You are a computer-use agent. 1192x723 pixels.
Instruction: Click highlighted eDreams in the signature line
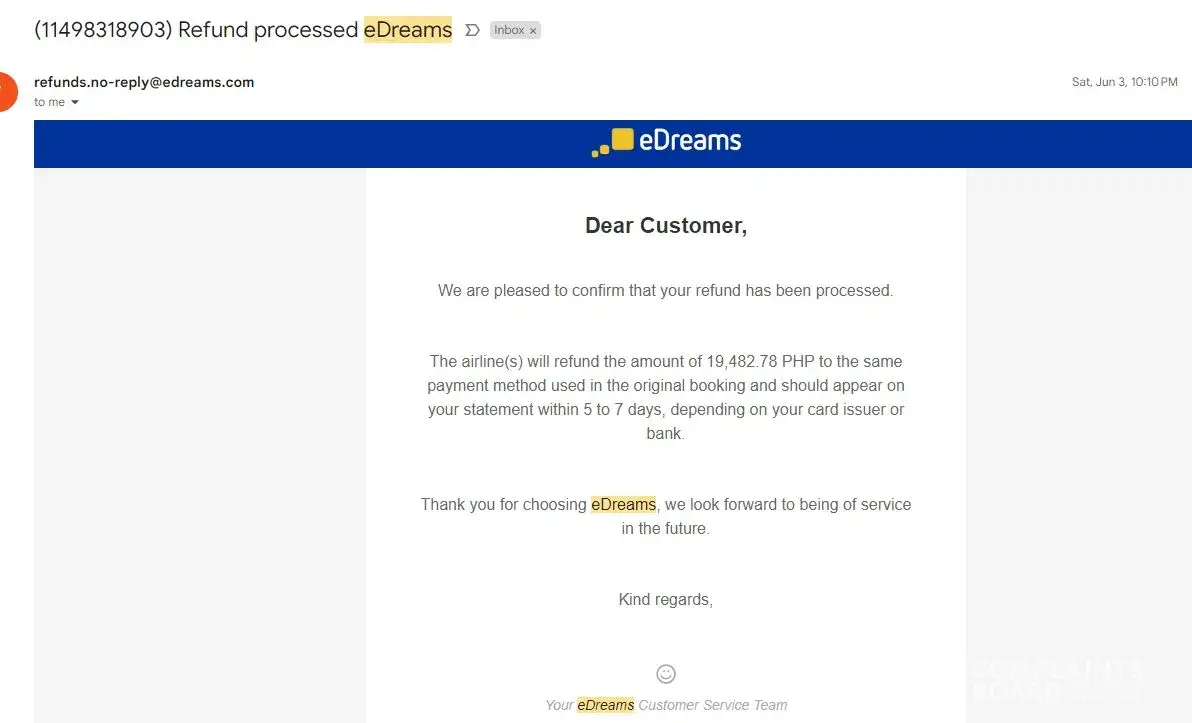605,705
